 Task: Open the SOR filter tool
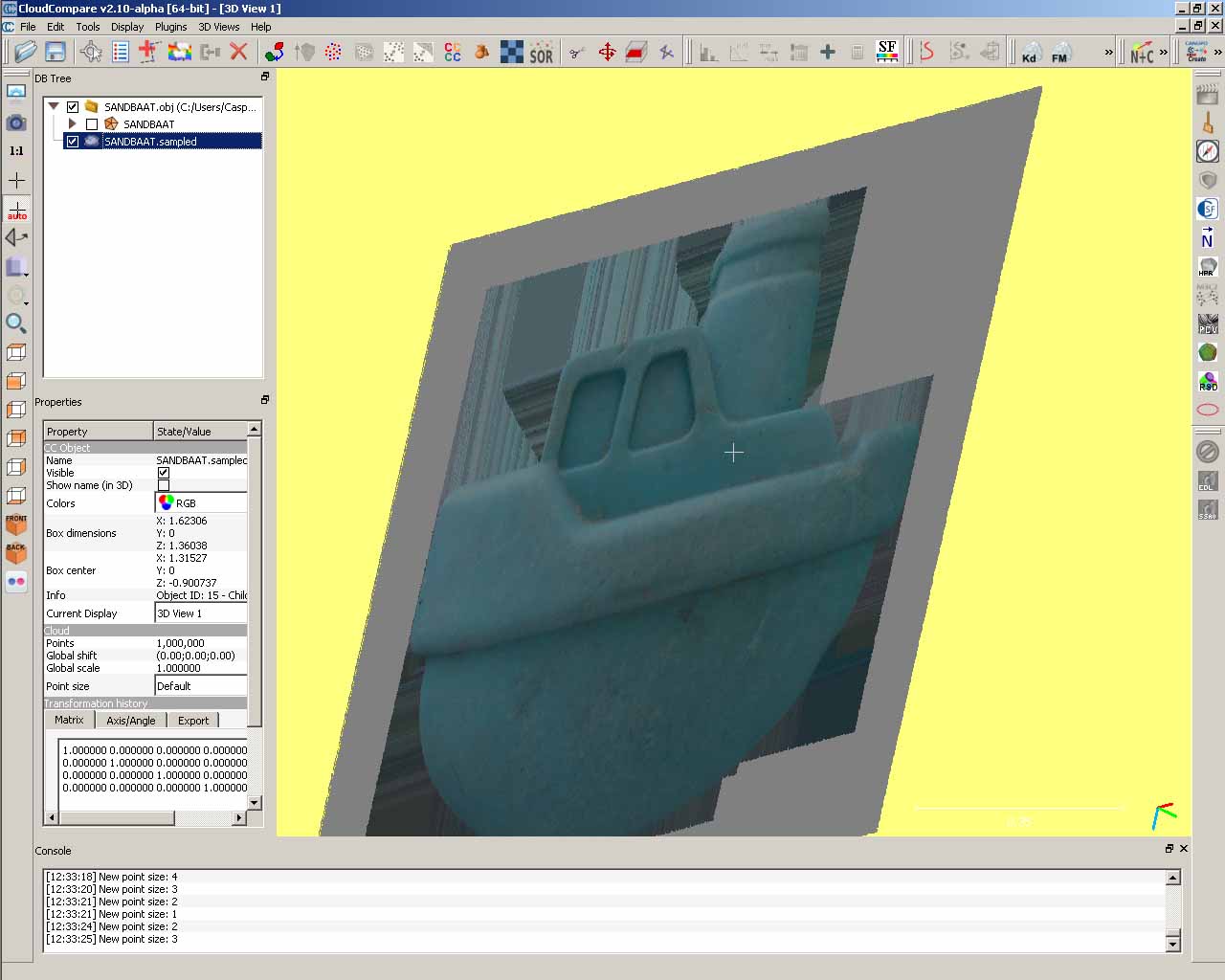tap(540, 52)
